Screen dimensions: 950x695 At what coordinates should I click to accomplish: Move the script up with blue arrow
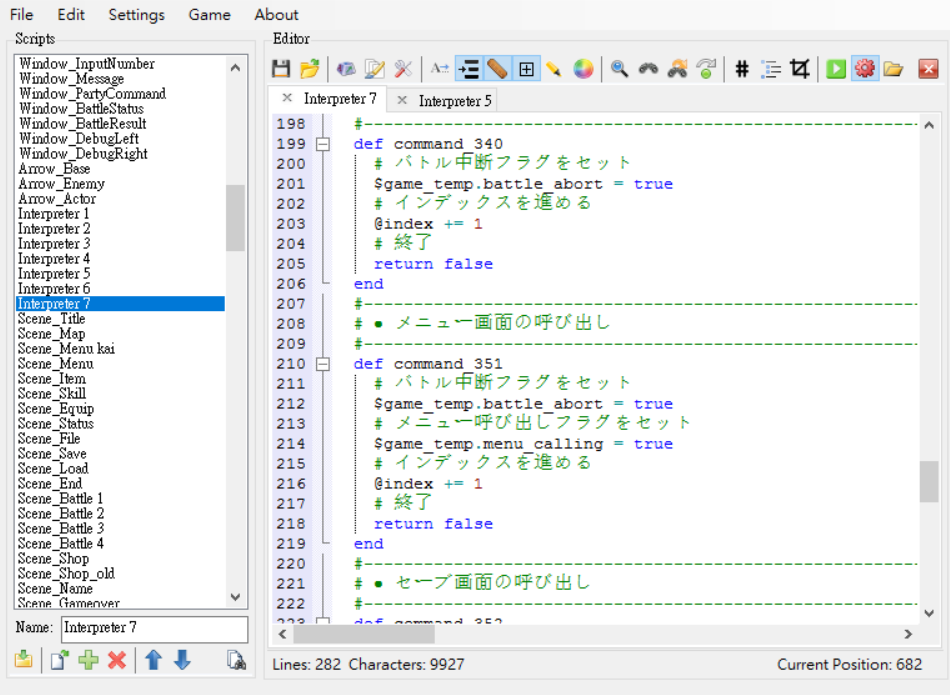[153, 660]
